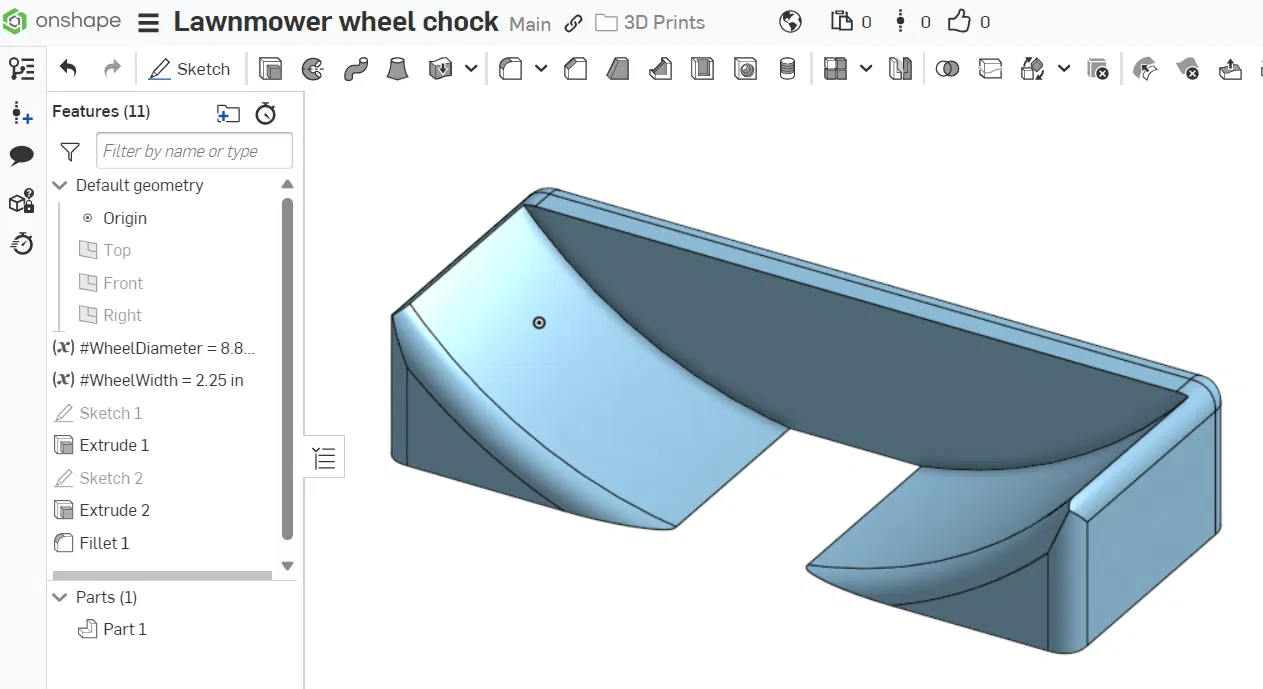
Task: Select the External thread tool
Action: click(787, 69)
